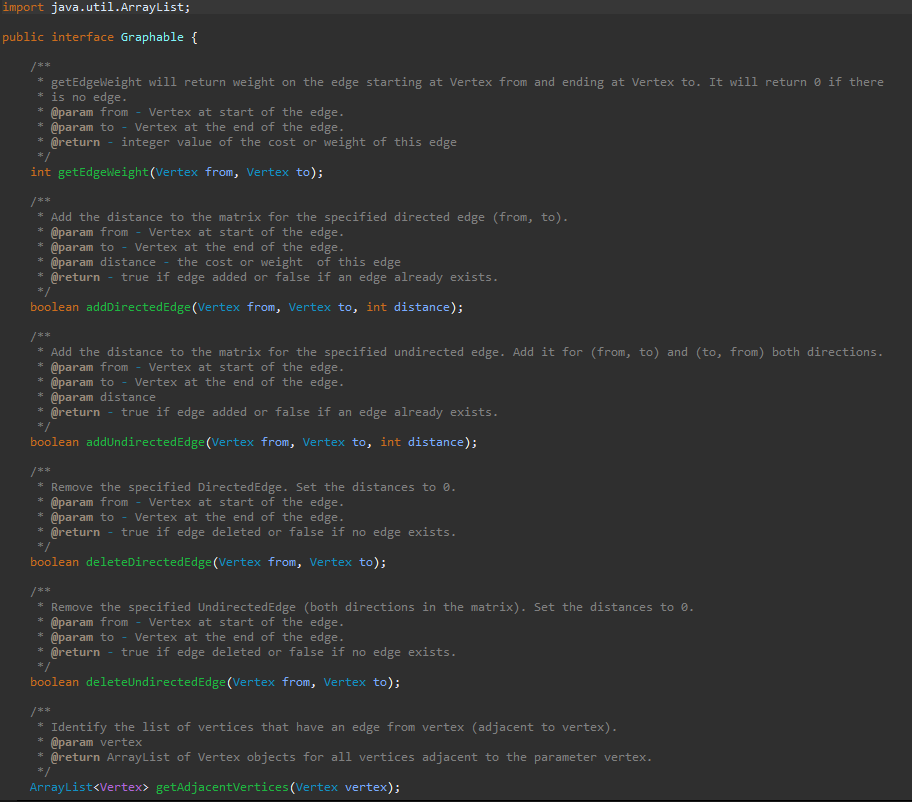This screenshot has width=912, height=802.
Task: Click 'boolean' return type before addDirectedEdge
Action: [55, 307]
